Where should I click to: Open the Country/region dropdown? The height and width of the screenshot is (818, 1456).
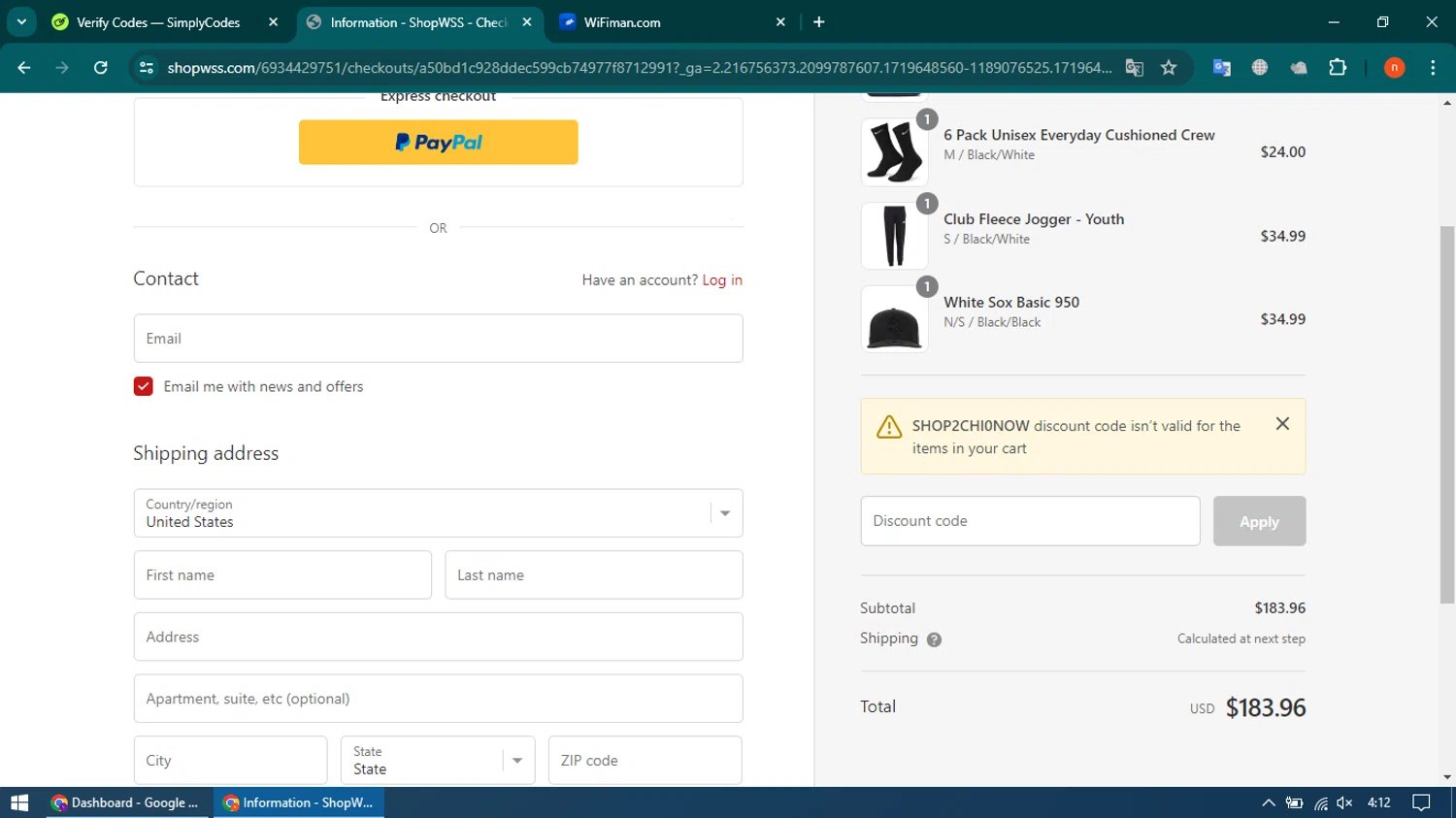tap(438, 513)
